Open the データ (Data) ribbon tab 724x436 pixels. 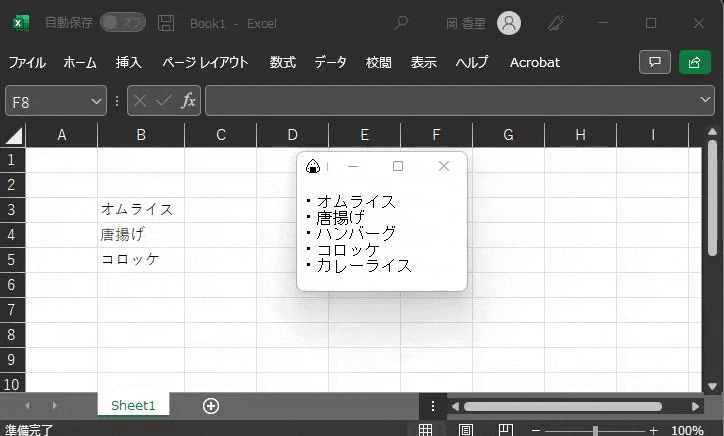tap(330, 62)
